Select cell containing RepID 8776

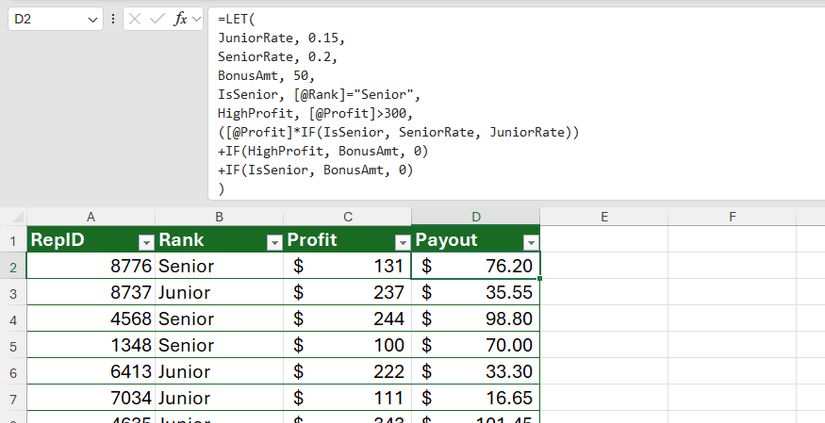click(91, 266)
